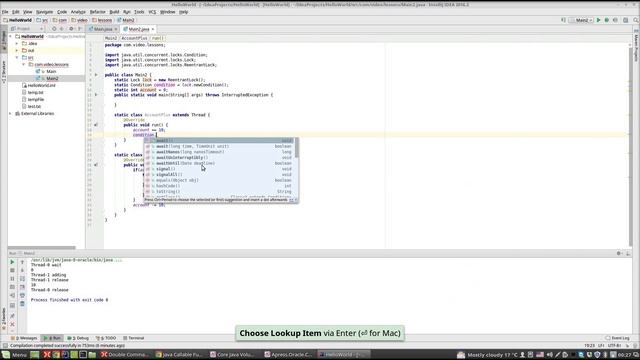Viewport: 640px width, 360px height.
Task: Rerun Main2 in Run panel
Action: 12,262
